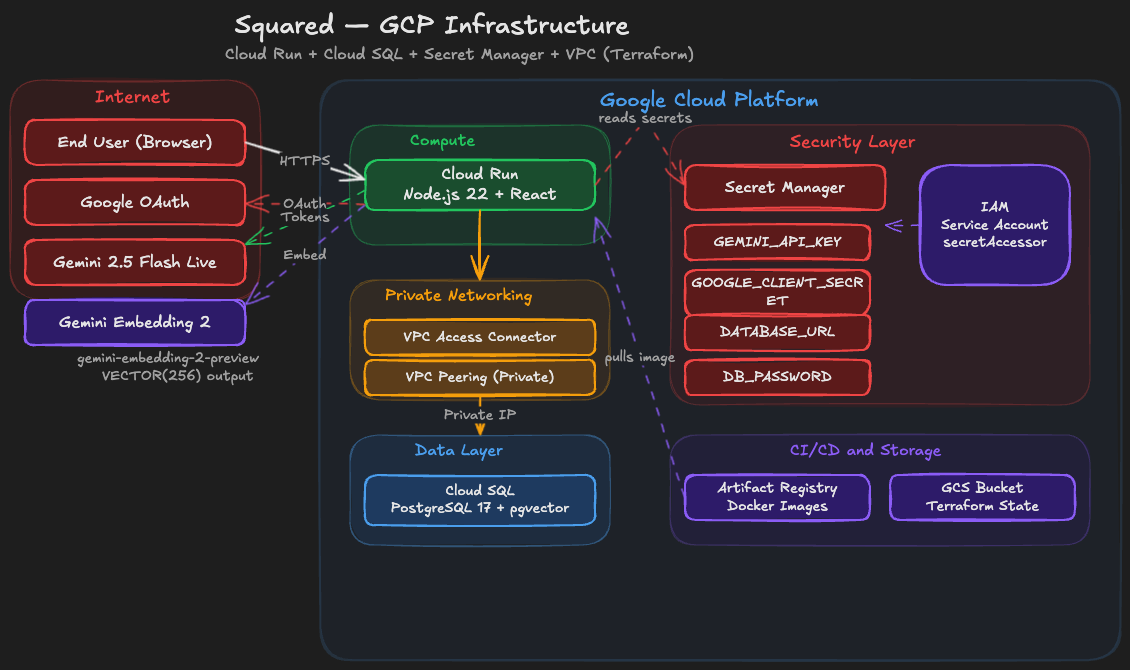Select the DATABASE_URL secret box
The height and width of the screenshot is (670, 1130).
pos(778,332)
